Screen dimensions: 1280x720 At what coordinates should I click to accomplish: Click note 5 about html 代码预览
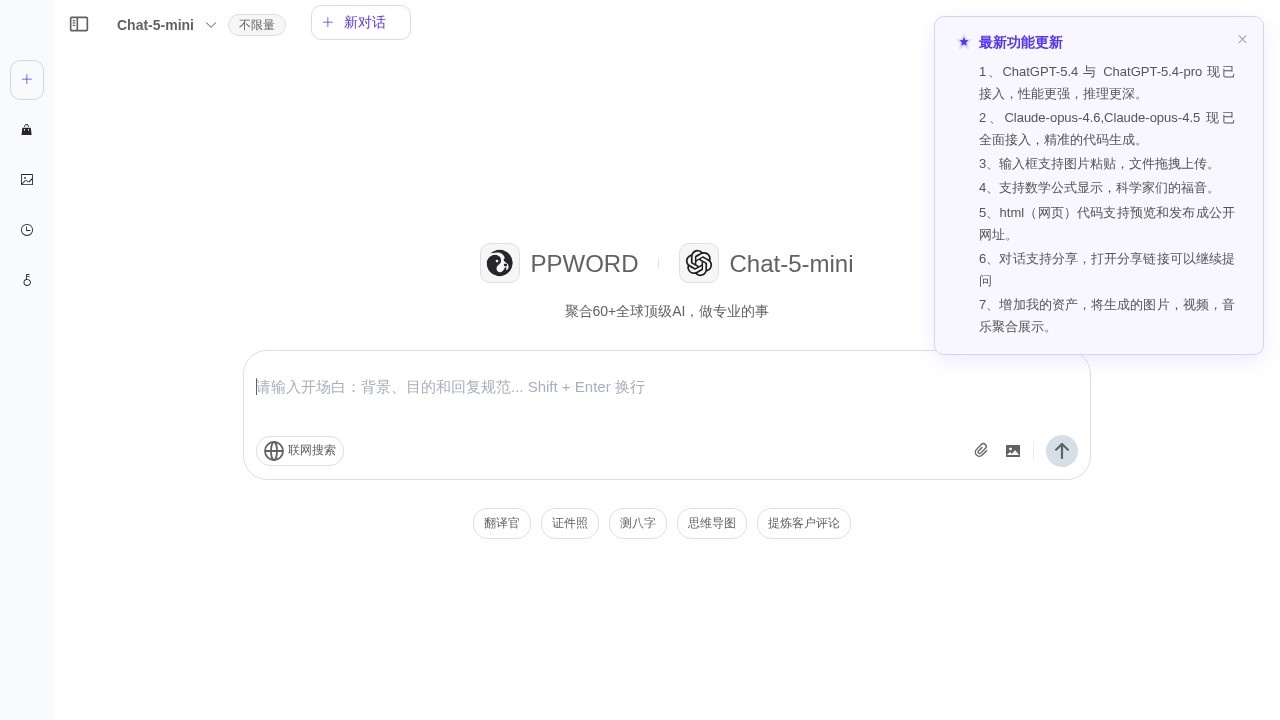[x=1107, y=224]
